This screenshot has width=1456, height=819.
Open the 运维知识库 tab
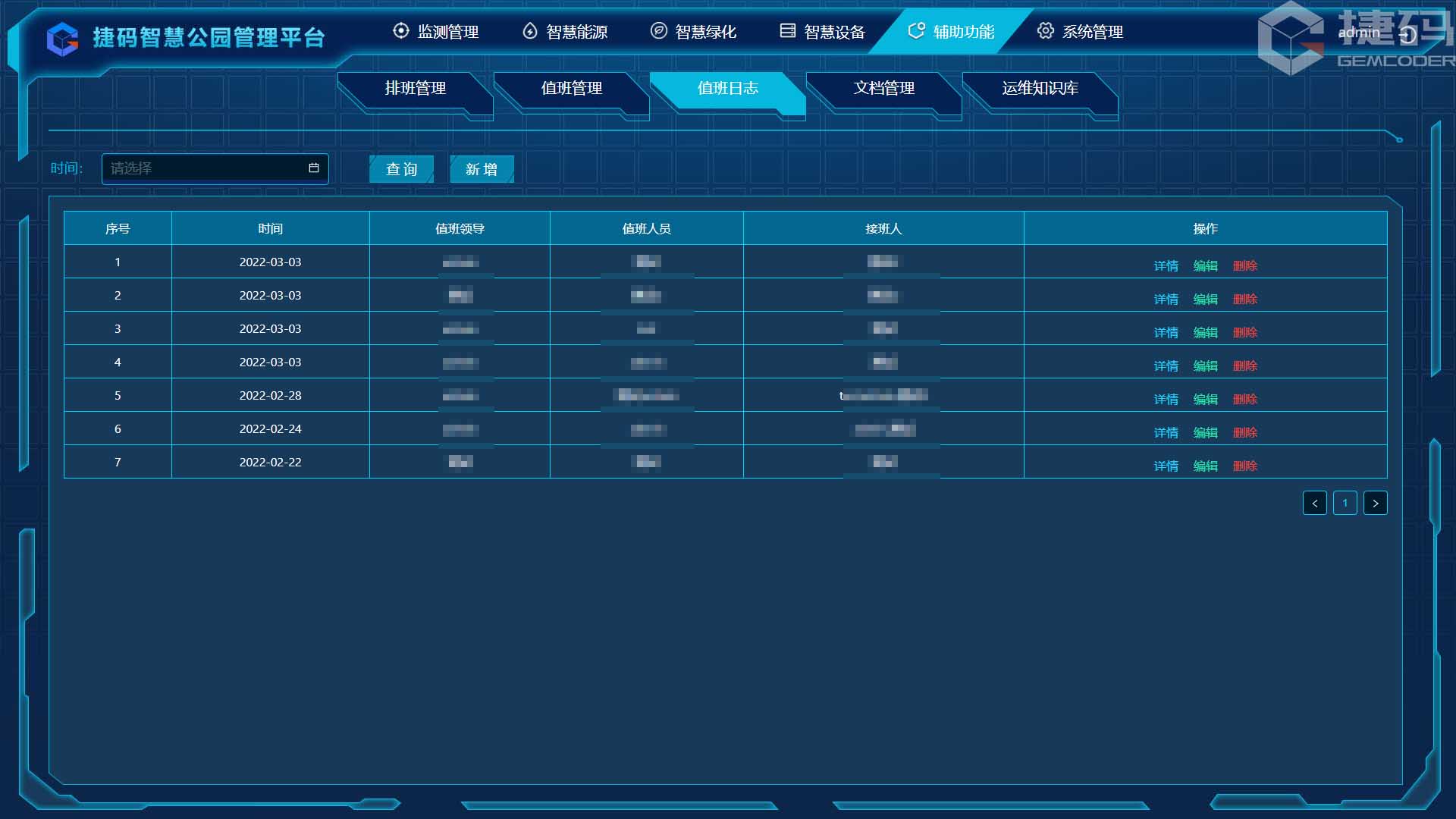pos(1040,89)
